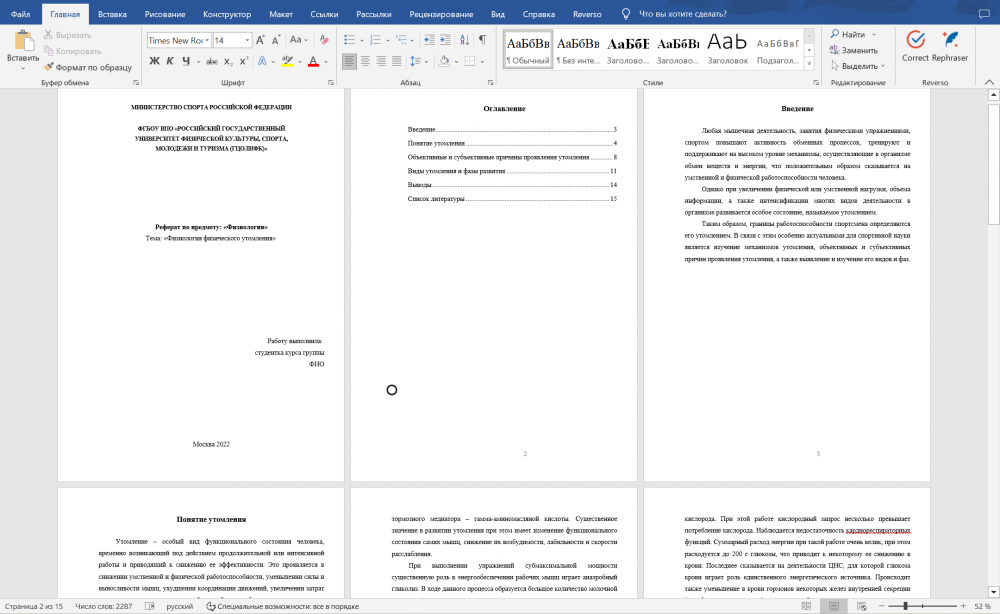The height and width of the screenshot is (614, 1000).
Task: Collapse the ribbon with the chevron
Action: coord(989,83)
